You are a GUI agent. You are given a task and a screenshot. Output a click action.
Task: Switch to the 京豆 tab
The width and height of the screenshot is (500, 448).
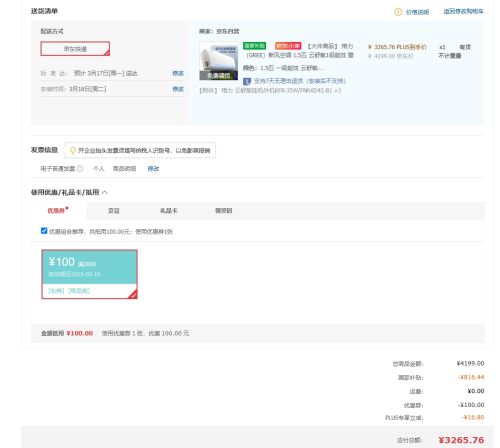pyautogui.click(x=114, y=211)
